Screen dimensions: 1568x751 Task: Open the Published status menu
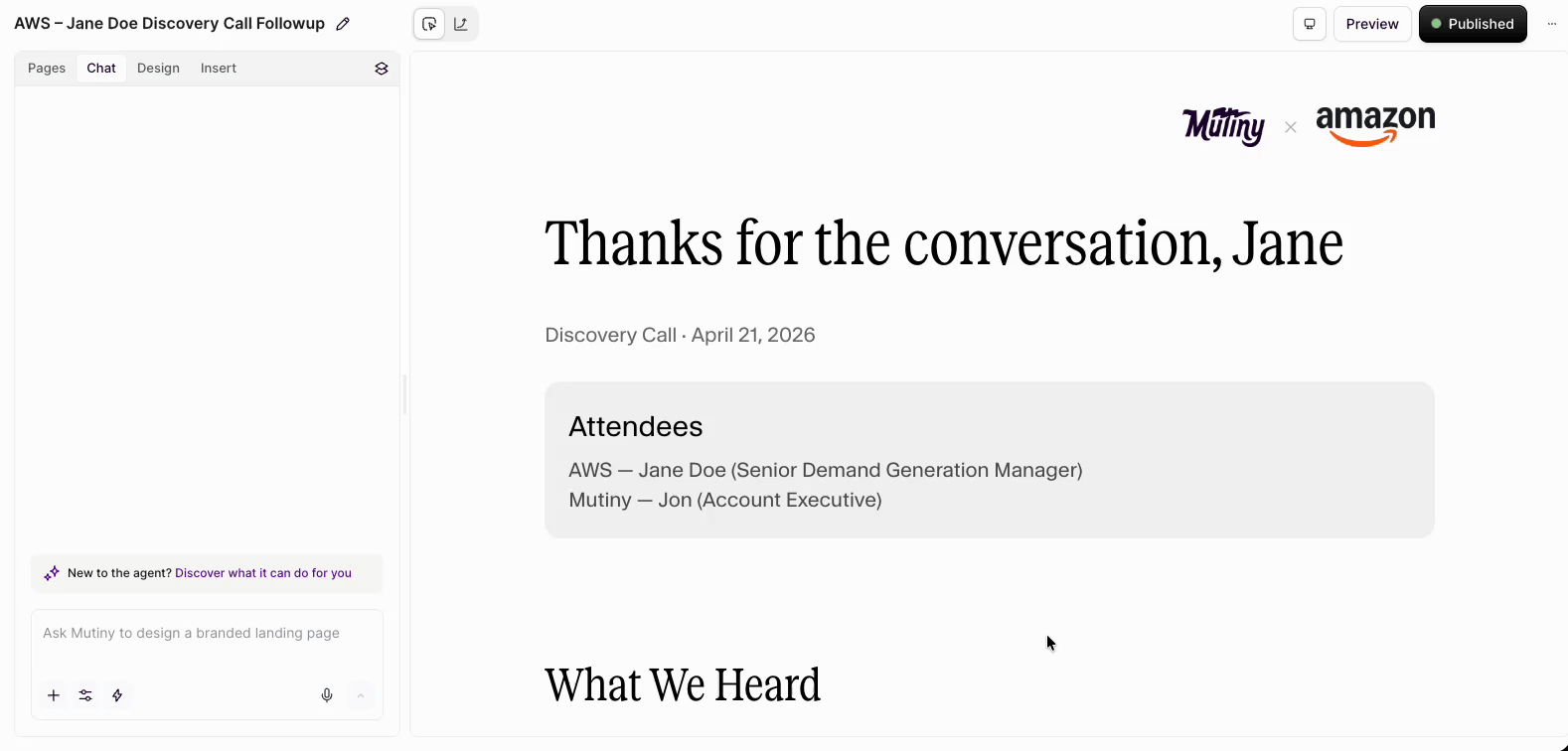[1473, 24]
